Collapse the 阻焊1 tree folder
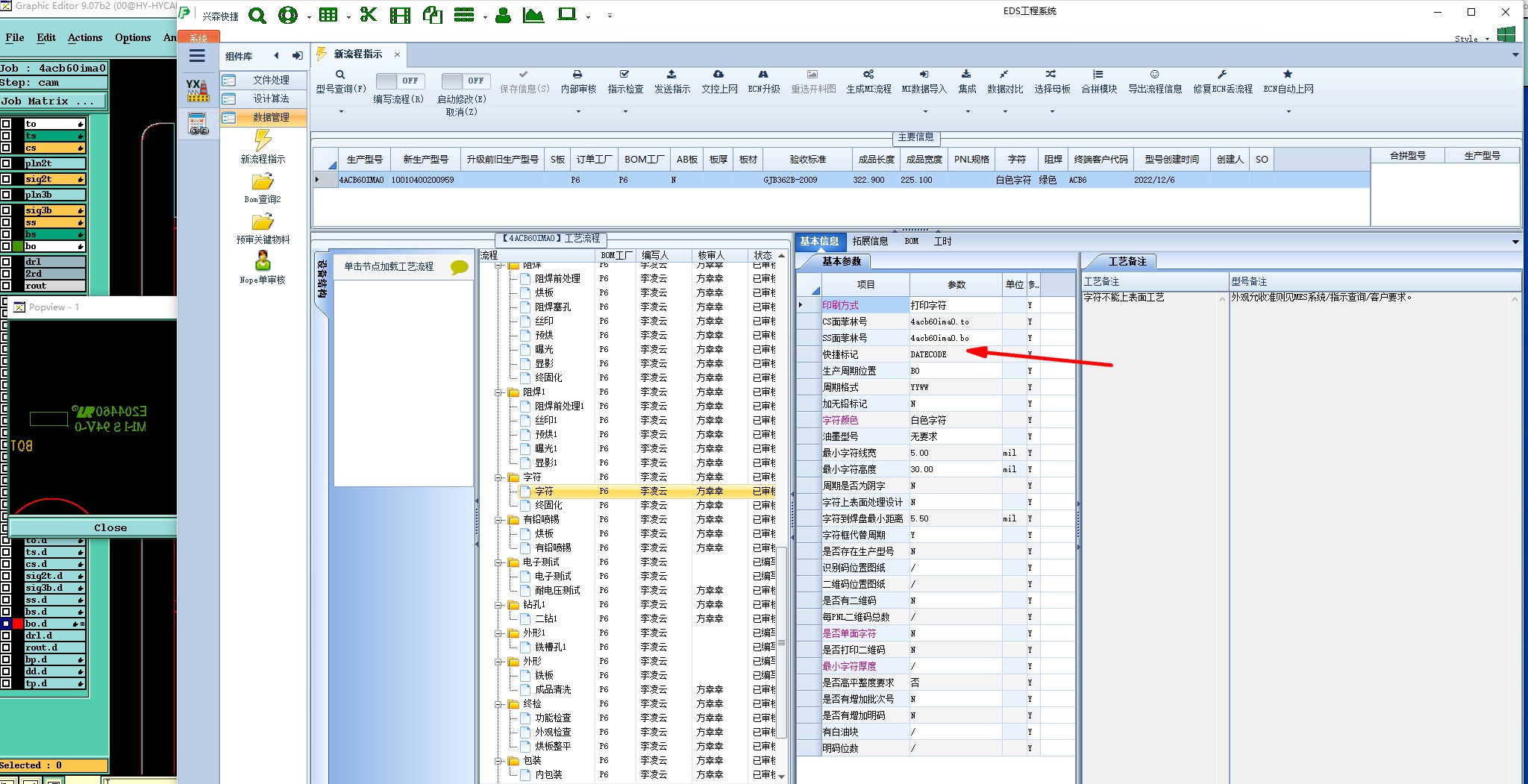The height and width of the screenshot is (784, 1528). [x=498, y=392]
